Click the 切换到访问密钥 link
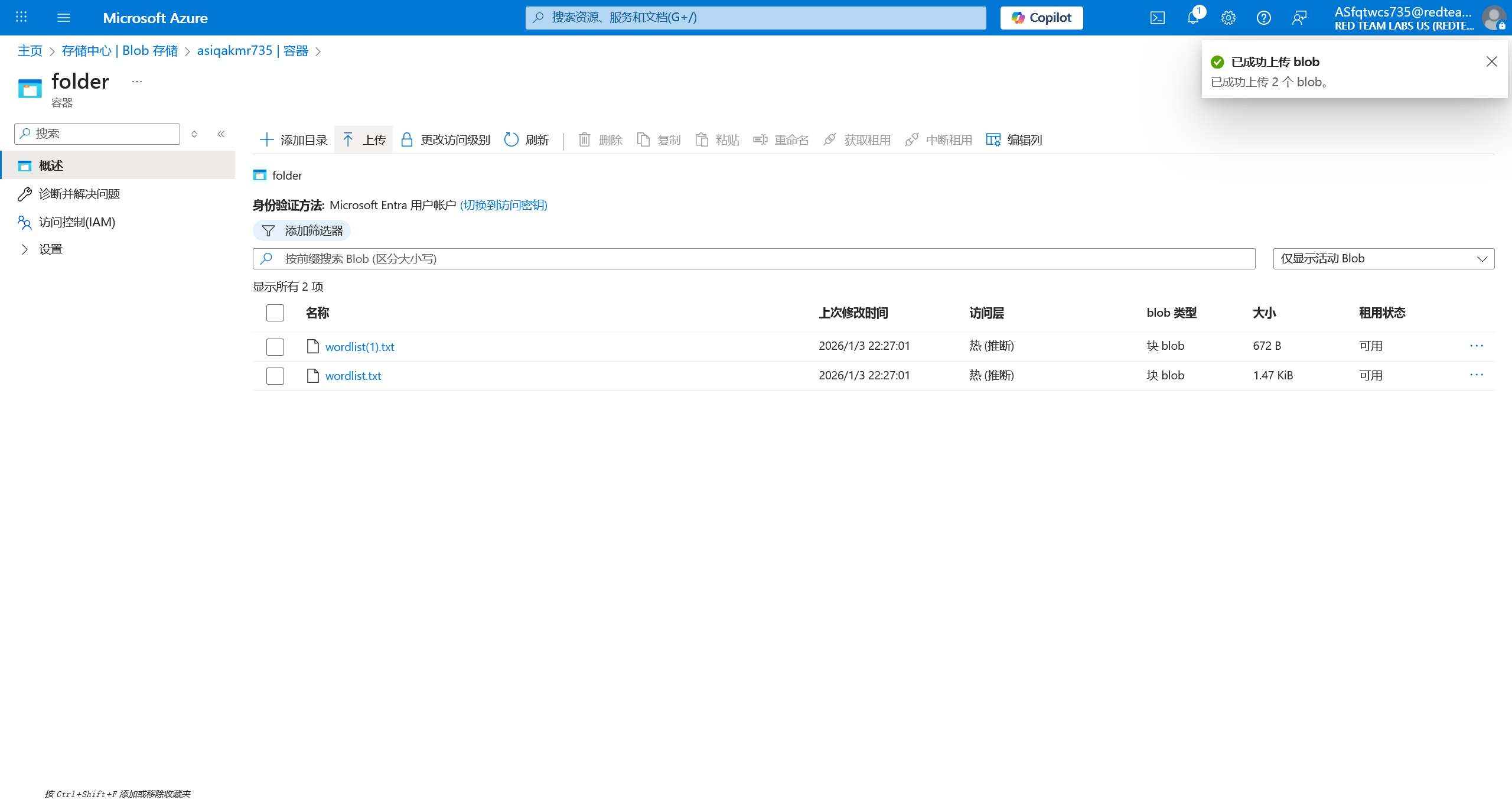This screenshot has height=803, width=1512. click(x=503, y=205)
